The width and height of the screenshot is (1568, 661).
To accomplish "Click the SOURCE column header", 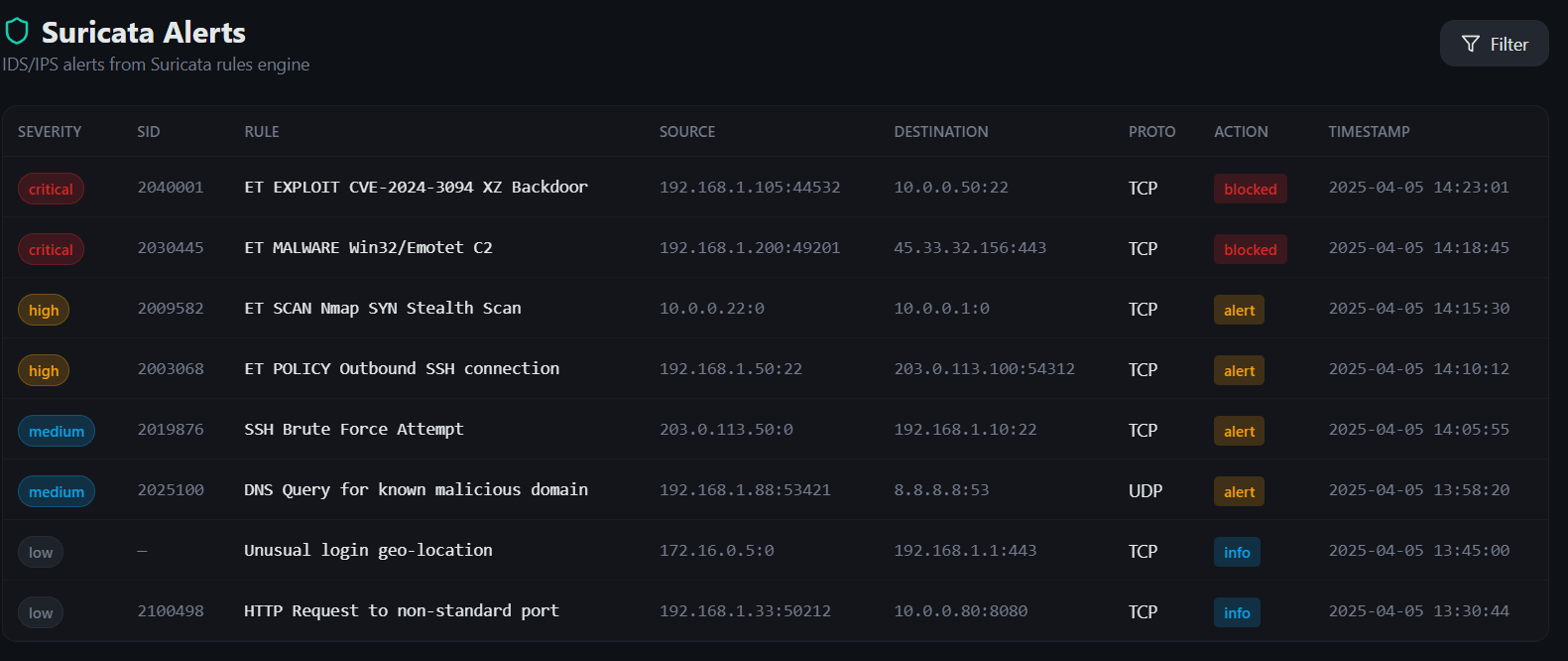I will coord(687,132).
